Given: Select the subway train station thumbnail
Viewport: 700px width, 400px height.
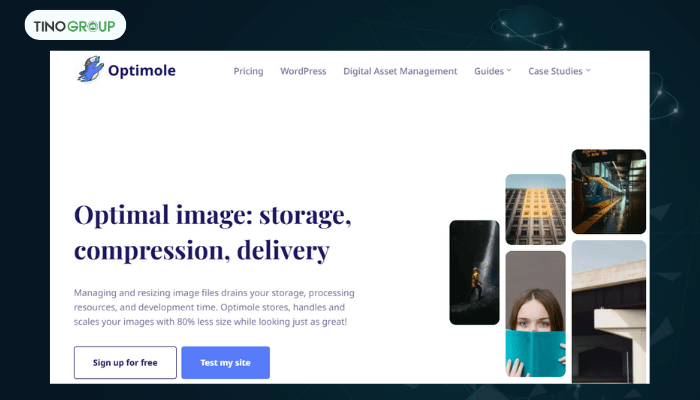Looking at the screenshot, I should coord(608,192).
